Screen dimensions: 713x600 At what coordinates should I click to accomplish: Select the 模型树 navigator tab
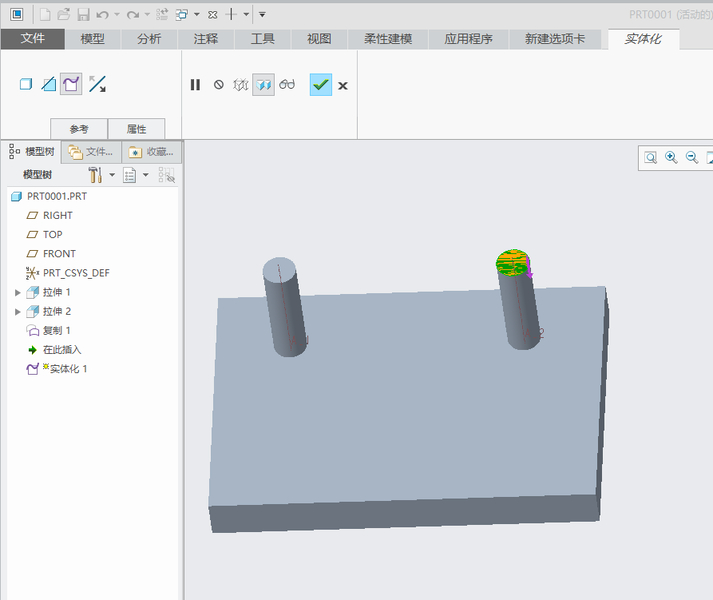pyautogui.click(x=31, y=151)
